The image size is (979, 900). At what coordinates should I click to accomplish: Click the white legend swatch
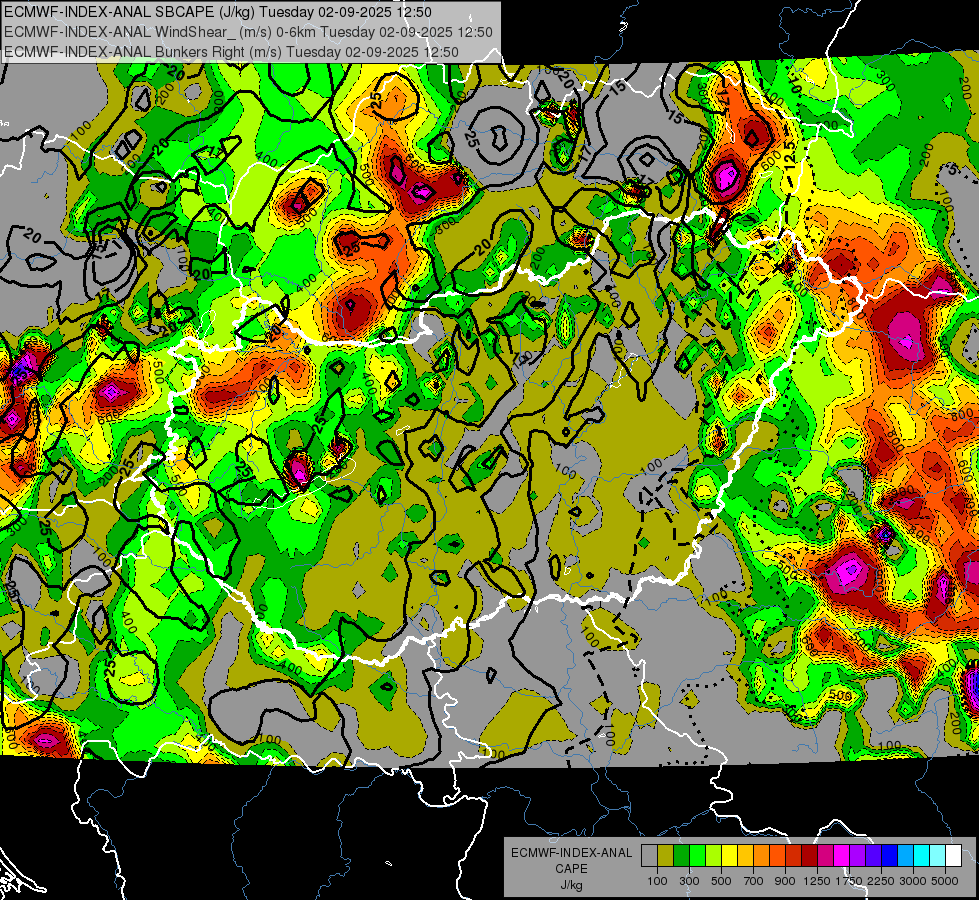point(953,856)
